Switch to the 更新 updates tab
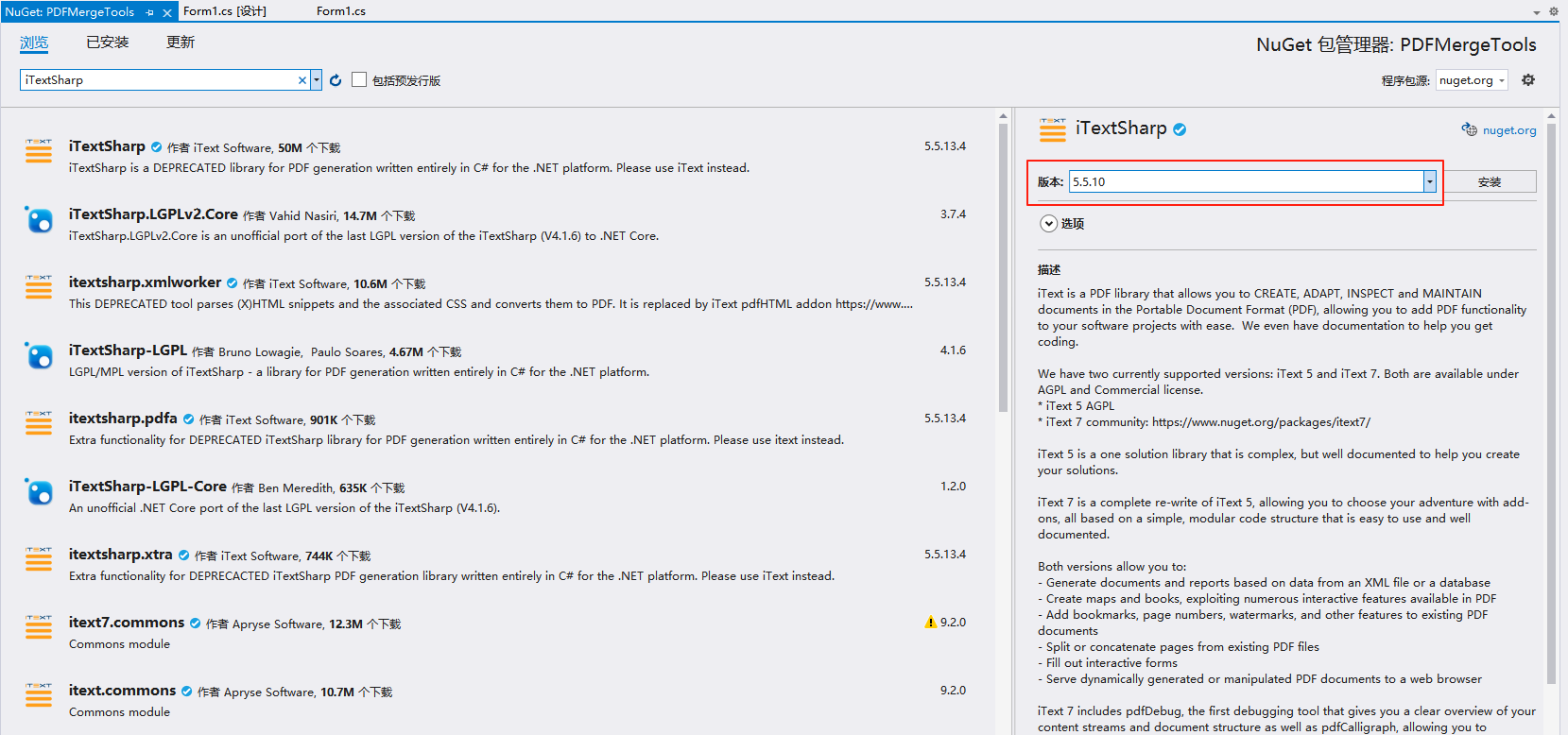 [x=181, y=43]
